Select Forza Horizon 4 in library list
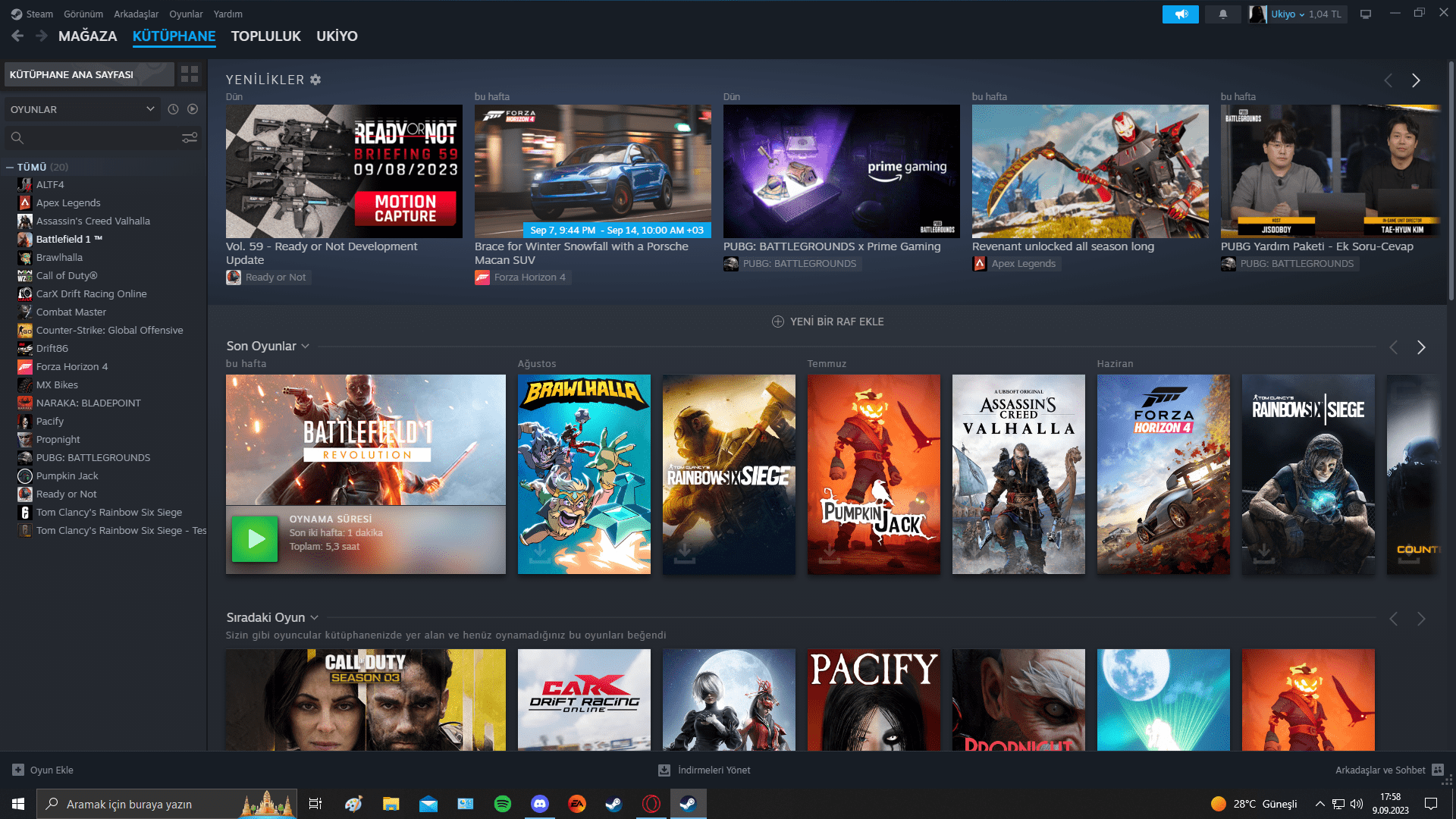Viewport: 1456px width, 819px height. pos(72,366)
